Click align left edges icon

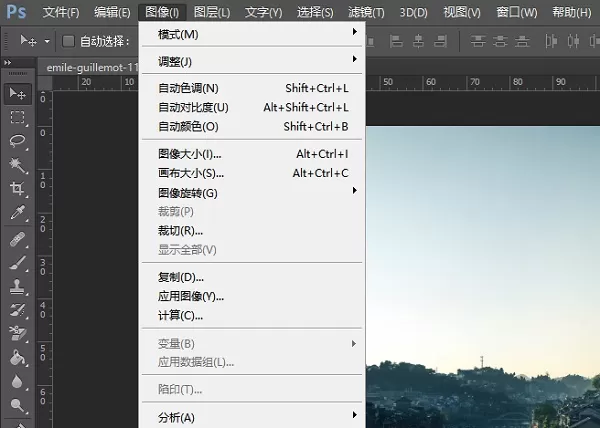click(x=396, y=41)
